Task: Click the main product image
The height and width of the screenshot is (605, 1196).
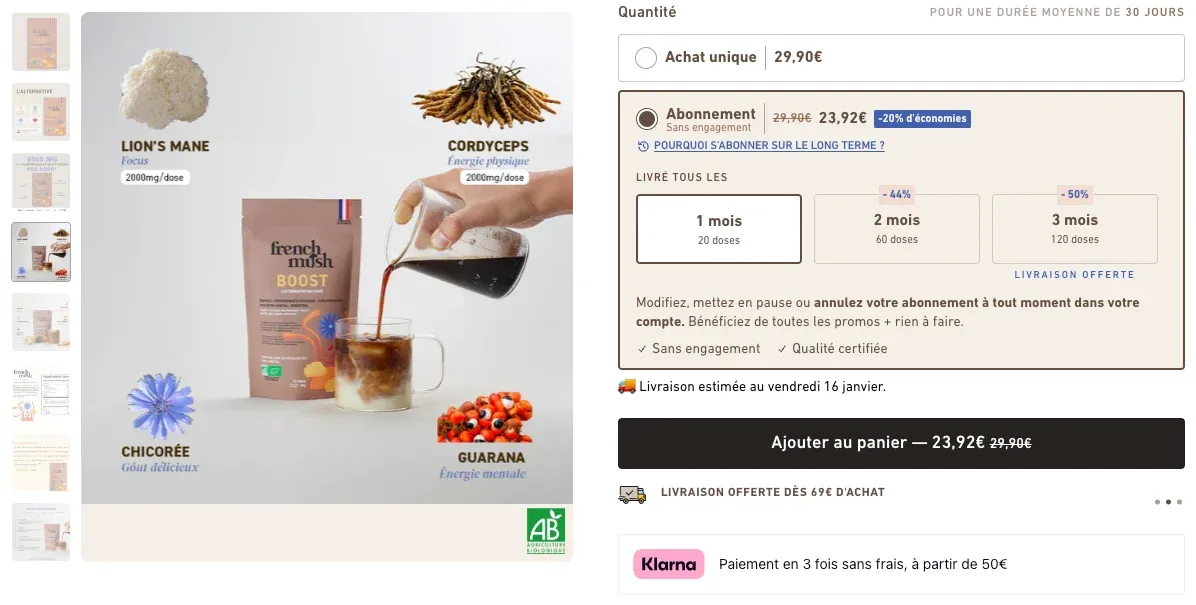Action: [326, 287]
